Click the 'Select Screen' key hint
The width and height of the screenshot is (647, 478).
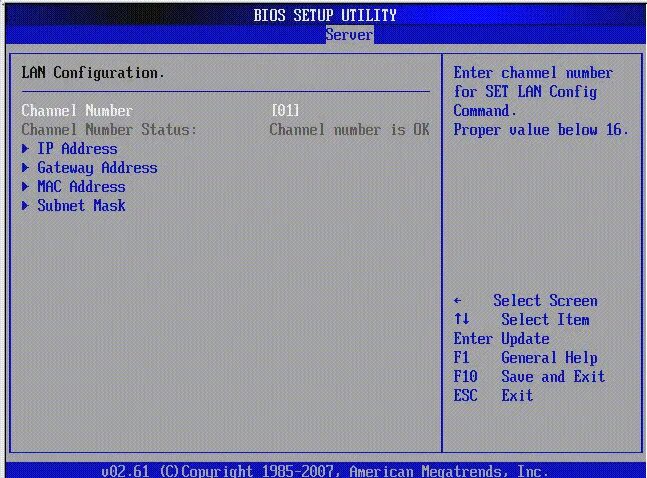[545, 301]
